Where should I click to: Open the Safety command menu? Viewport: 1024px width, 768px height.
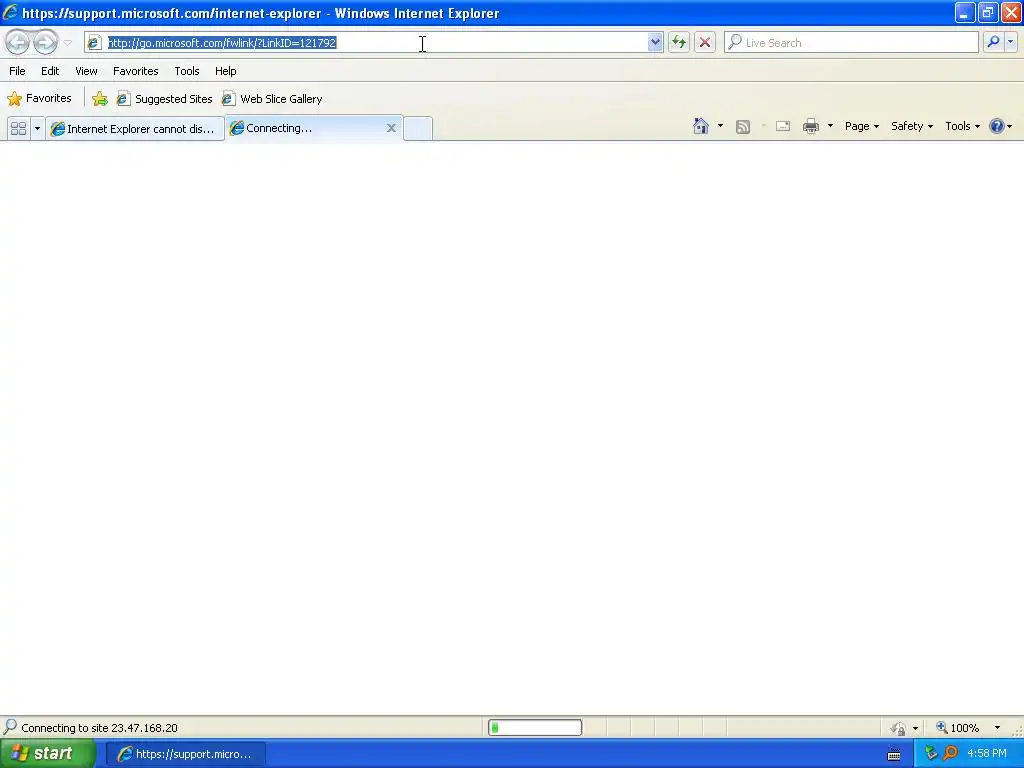[912, 126]
